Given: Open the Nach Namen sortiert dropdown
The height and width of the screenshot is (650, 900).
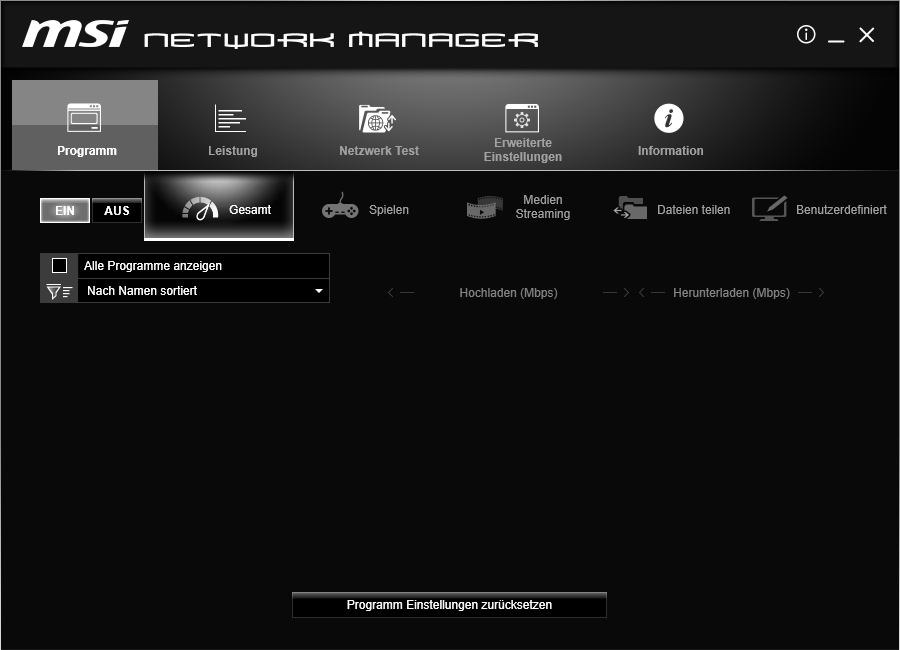Looking at the screenshot, I should point(203,291).
